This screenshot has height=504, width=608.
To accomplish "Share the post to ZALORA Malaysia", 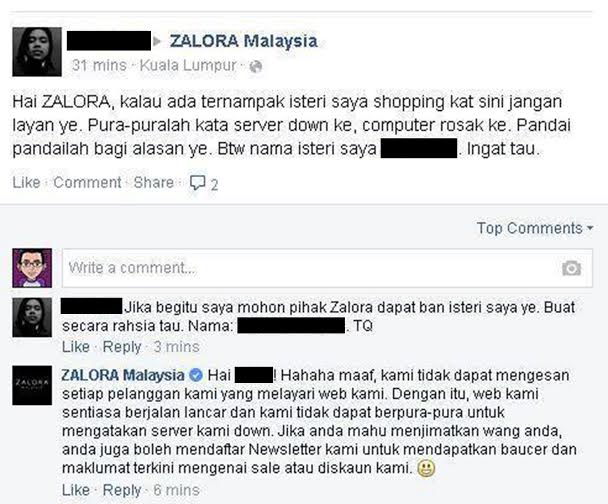I will pyautogui.click(x=154, y=182).
